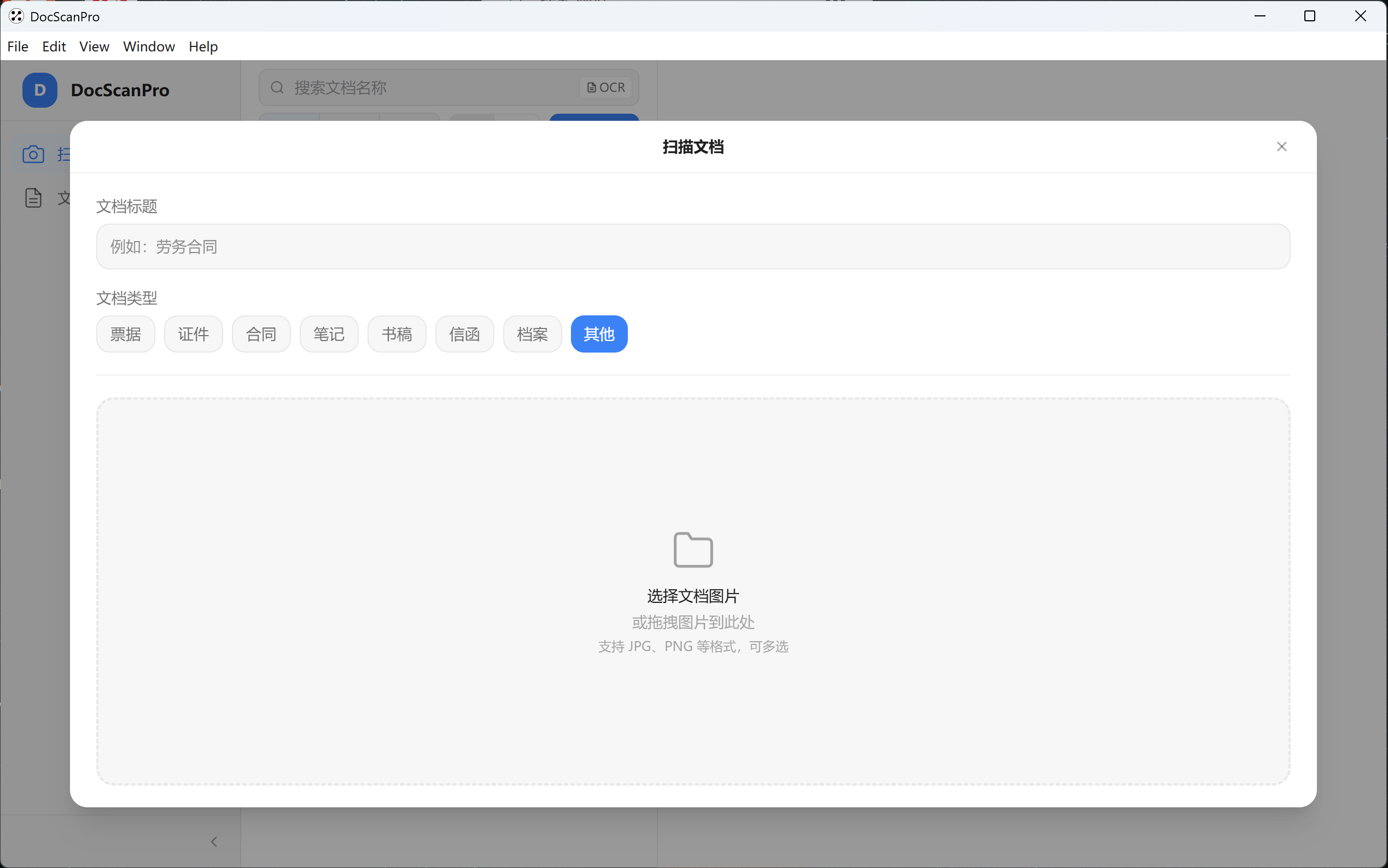The height and width of the screenshot is (868, 1388).
Task: Click the search magnifier icon
Action: (x=277, y=87)
